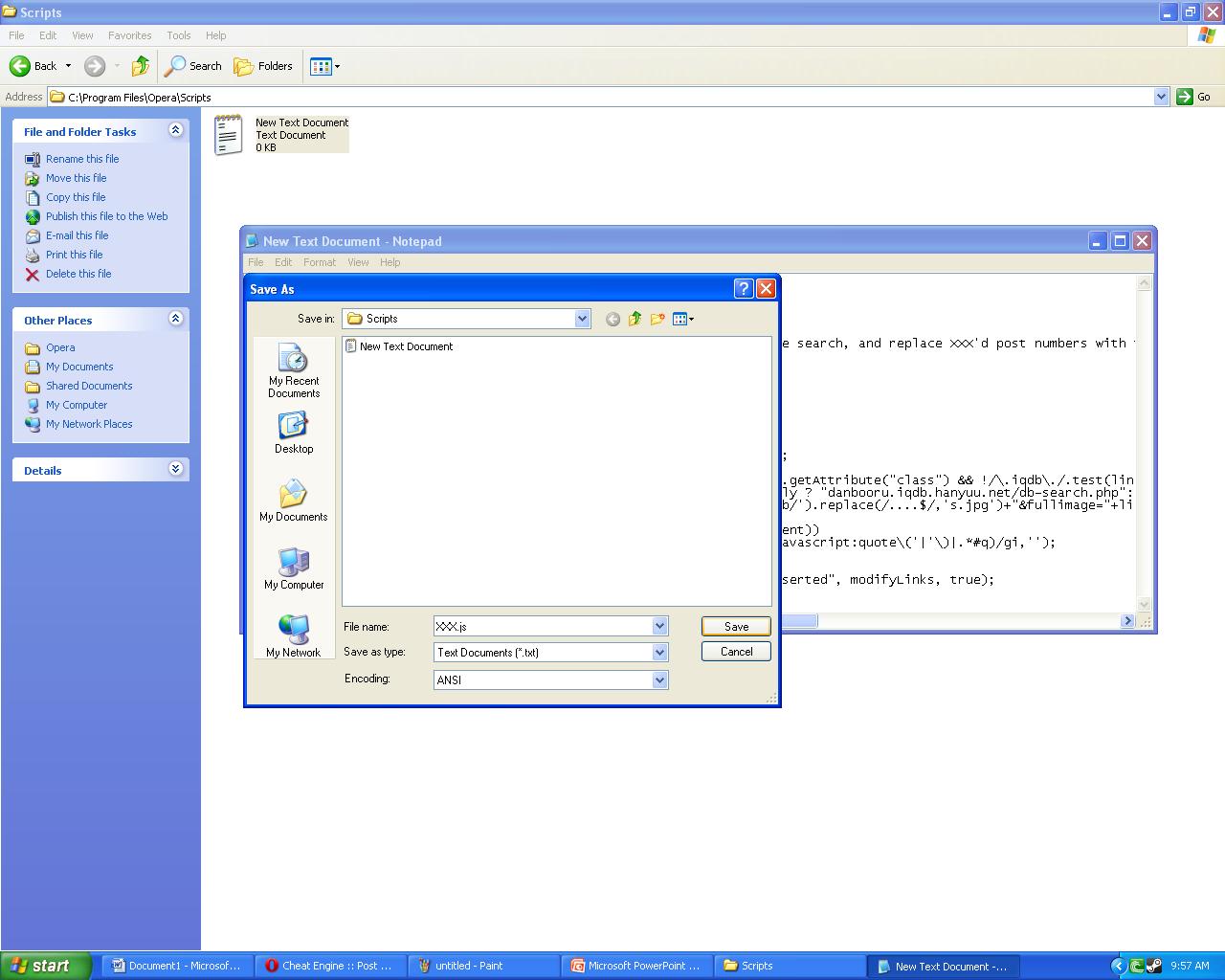
Task: Switch to Cheat Engine Opera taskbar button
Action: (331, 966)
